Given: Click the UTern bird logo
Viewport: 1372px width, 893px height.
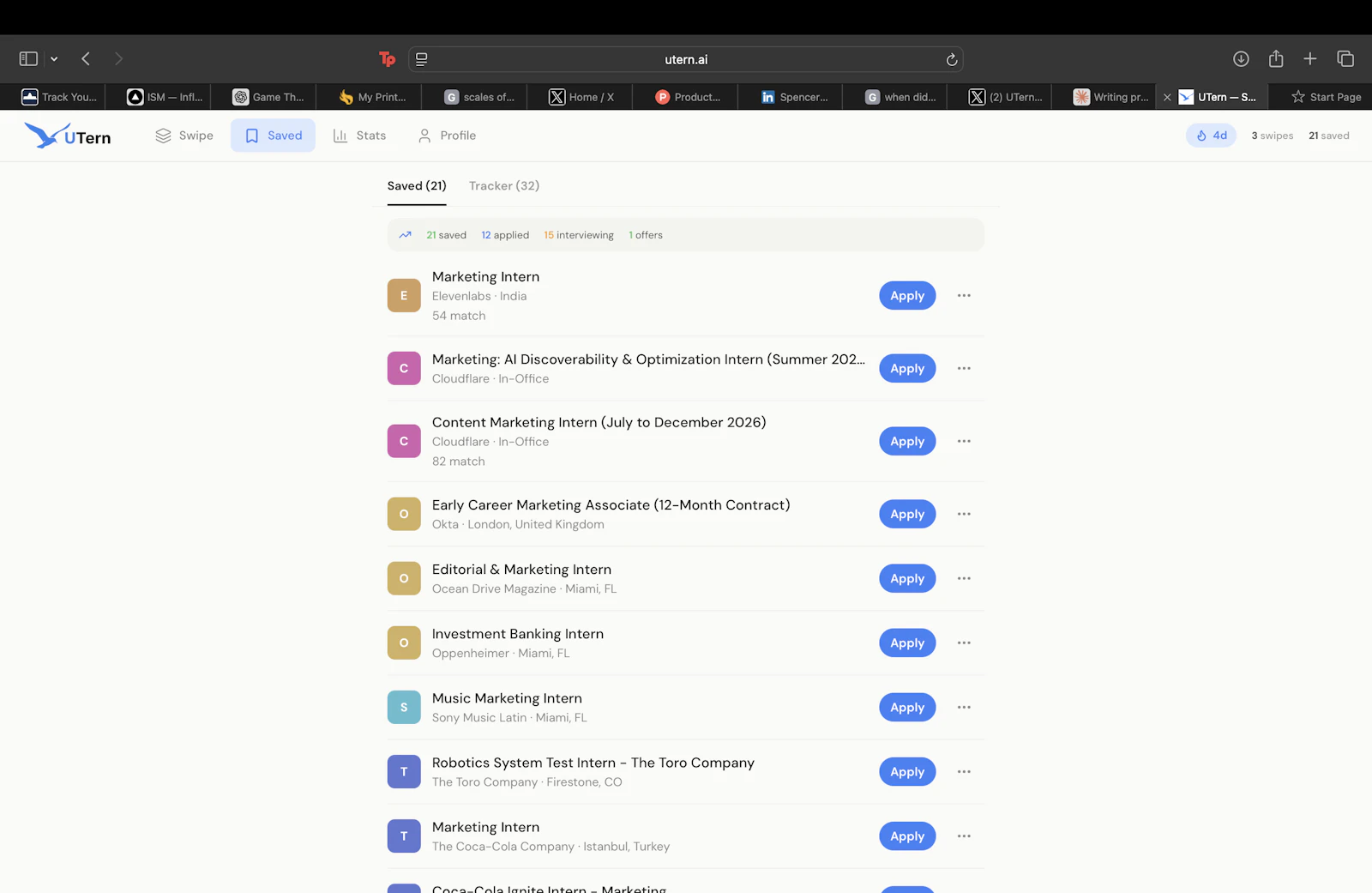Looking at the screenshot, I should [x=67, y=136].
